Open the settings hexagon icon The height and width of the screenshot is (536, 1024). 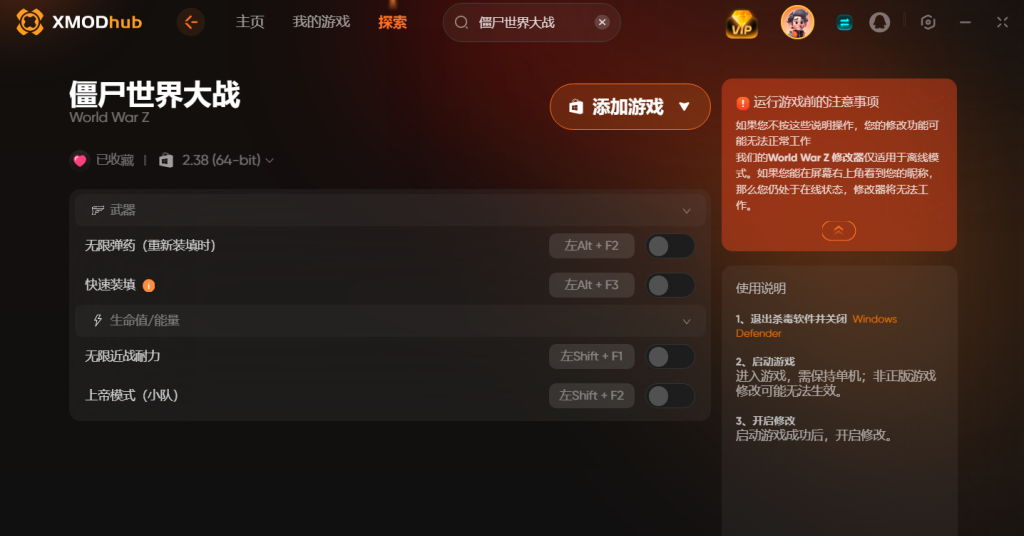pyautogui.click(x=928, y=22)
